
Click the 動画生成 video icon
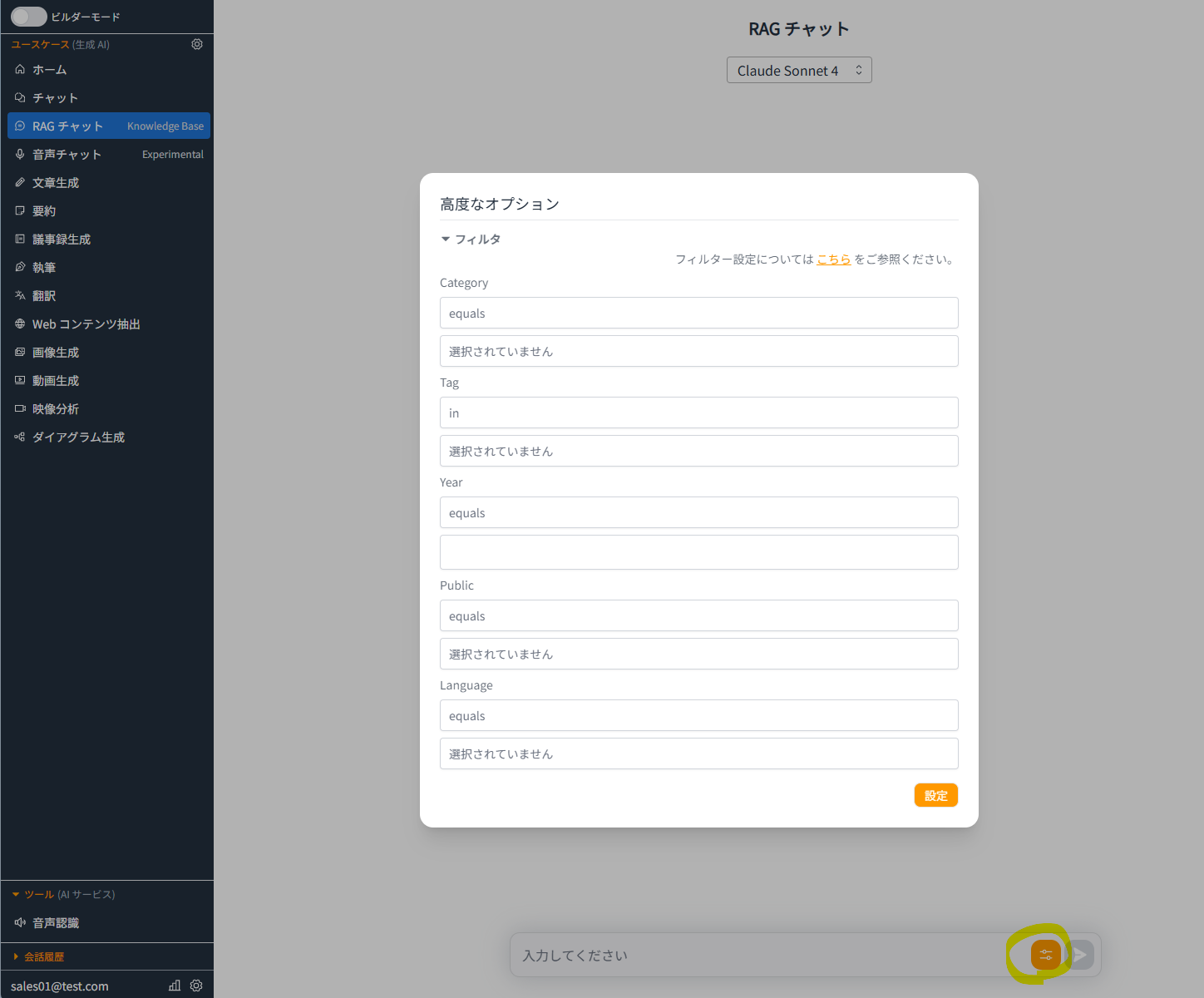(20, 381)
